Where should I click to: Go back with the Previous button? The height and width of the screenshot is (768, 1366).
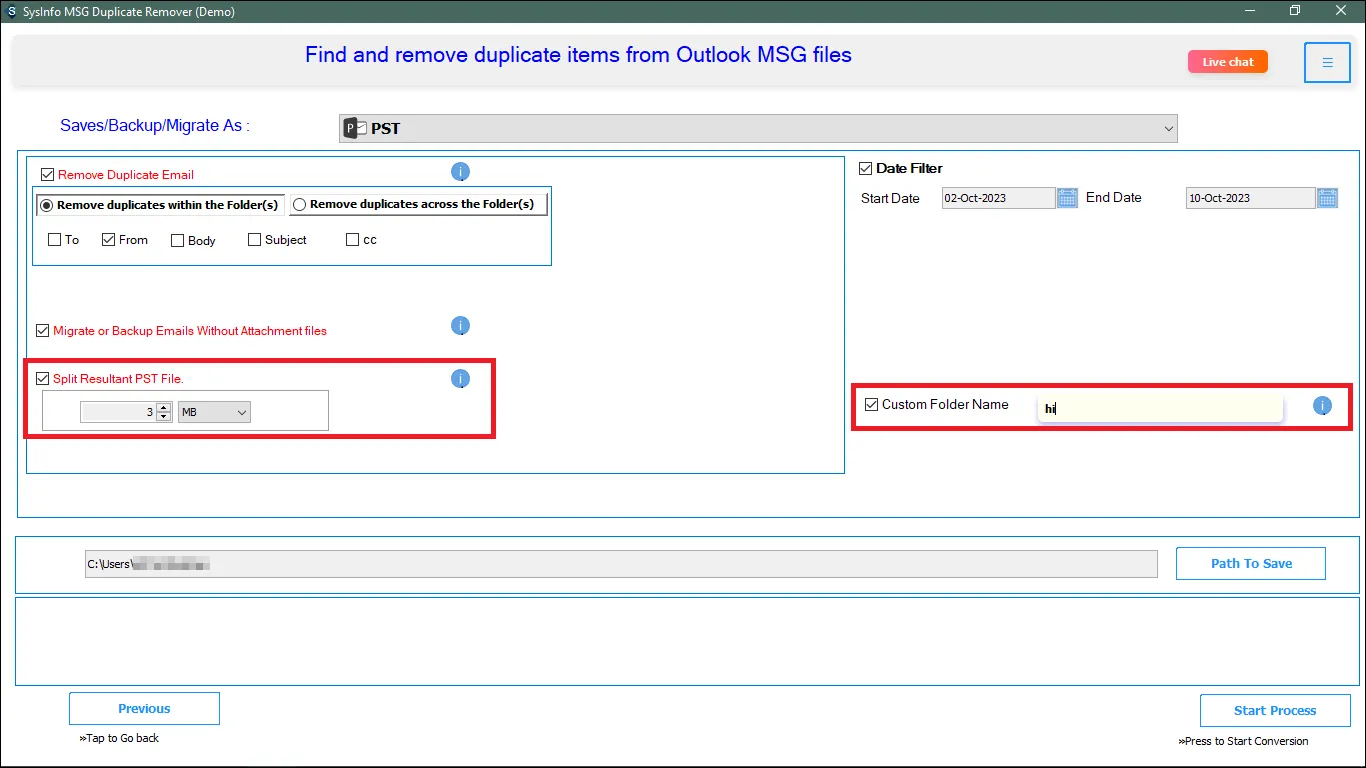pyautogui.click(x=144, y=709)
